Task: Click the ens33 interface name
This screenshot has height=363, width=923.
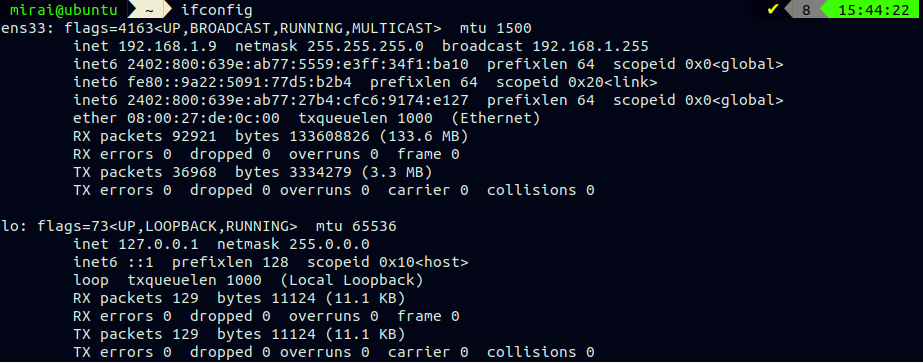Action: (x=24, y=28)
